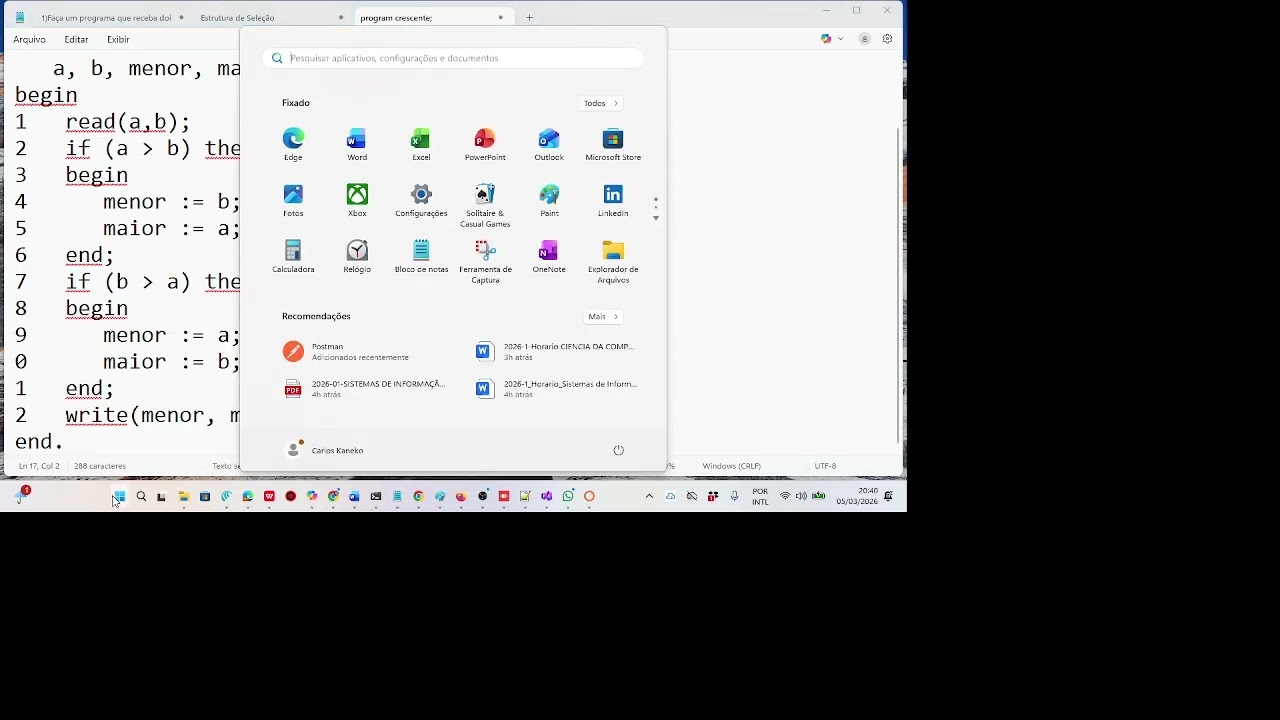Click the Wi-Fi tray icon

(785, 496)
